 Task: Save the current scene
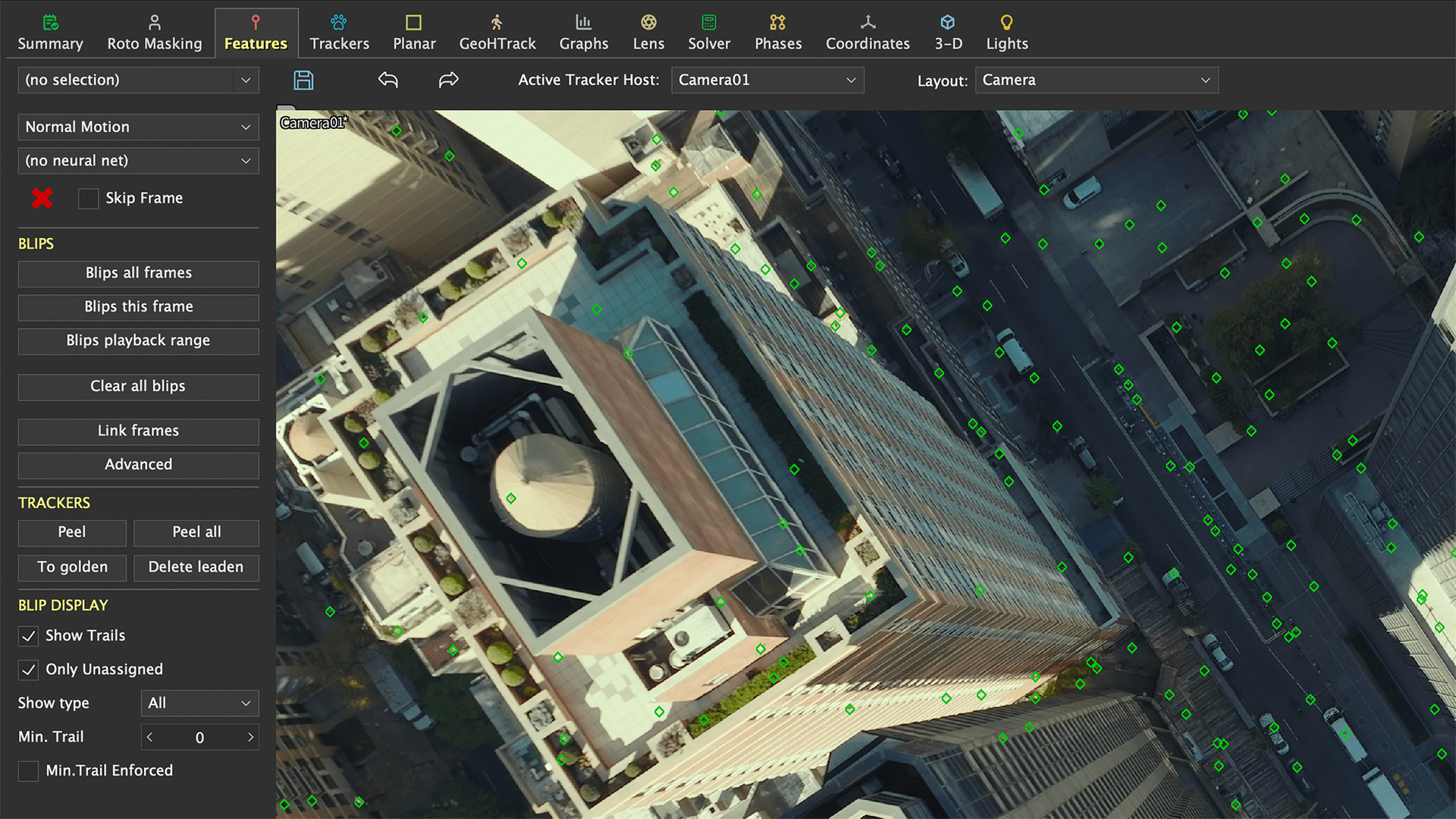303,80
